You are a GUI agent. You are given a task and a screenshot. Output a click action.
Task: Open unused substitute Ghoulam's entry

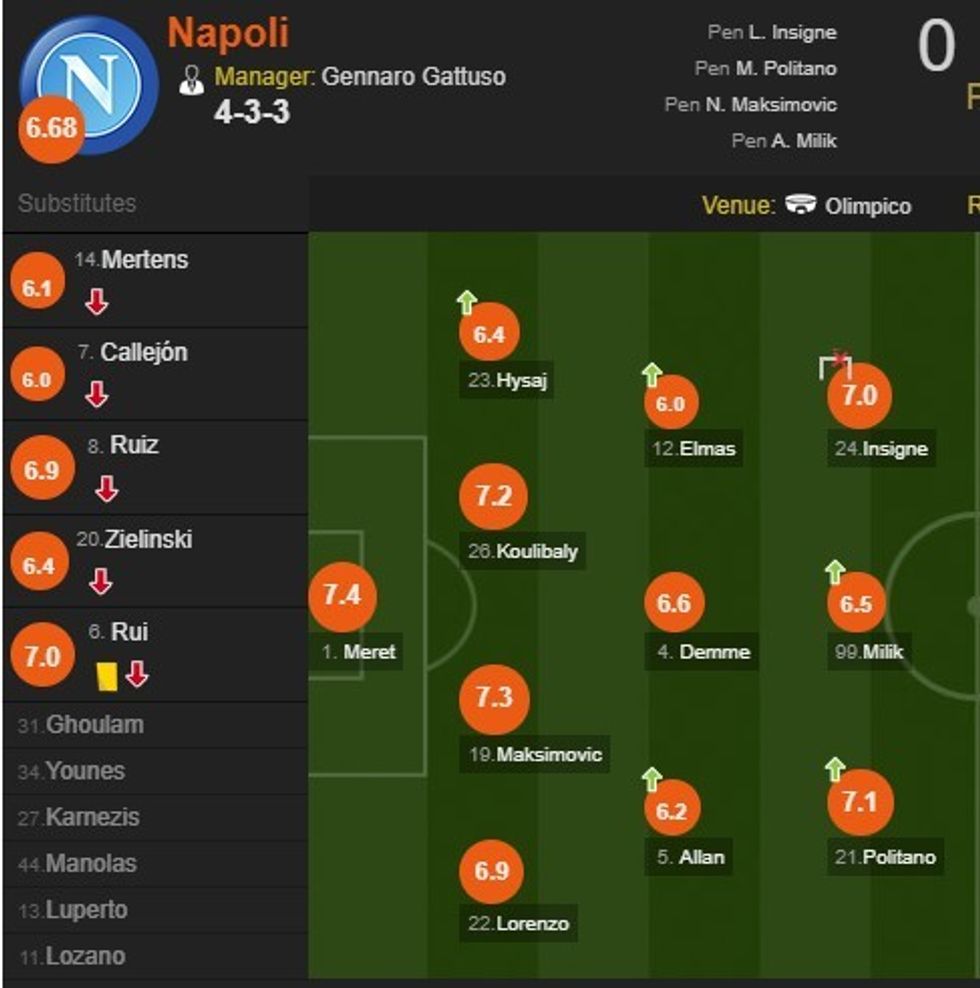95,725
